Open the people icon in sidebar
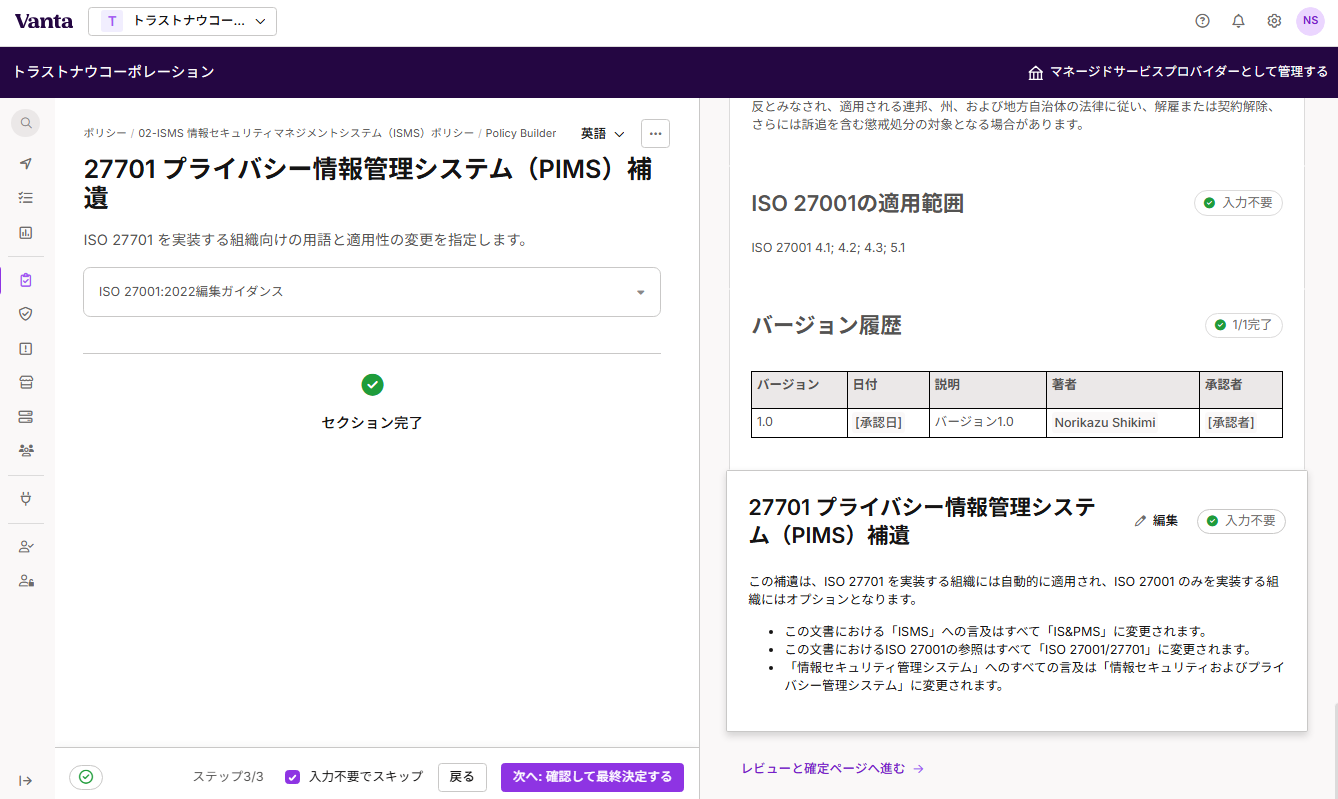 click(26, 451)
